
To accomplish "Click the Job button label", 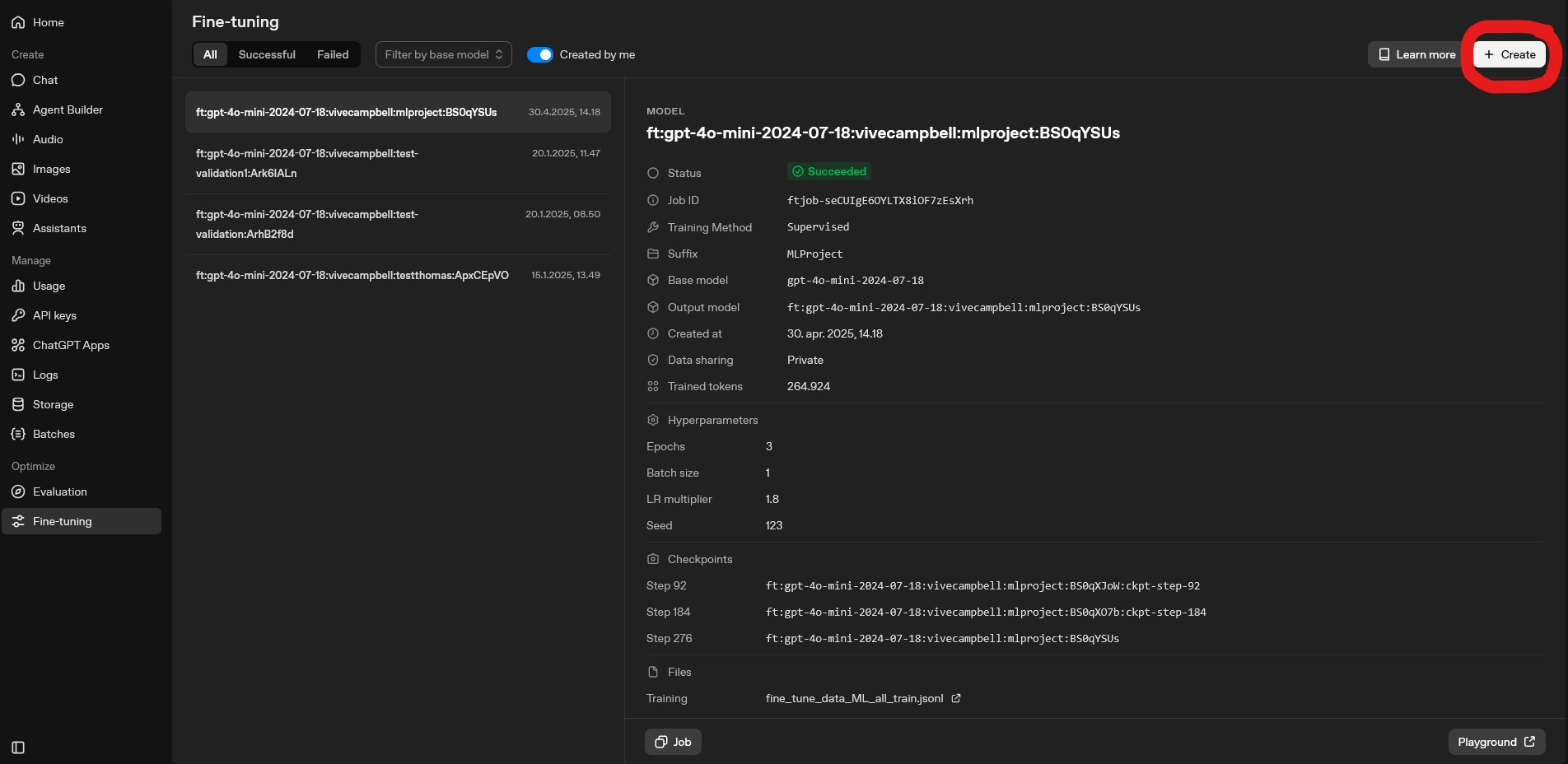I will pos(682,742).
